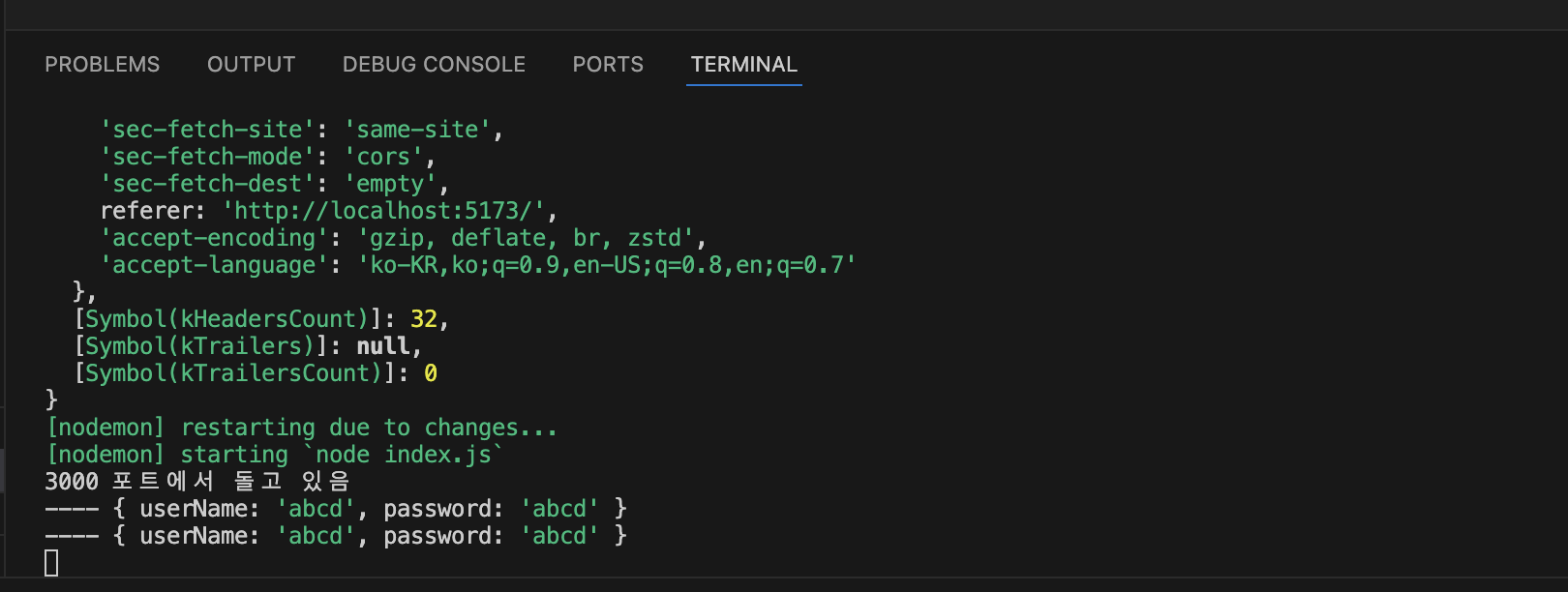1568x592 pixels.
Task: Open the PORTS tab
Action: pos(608,64)
